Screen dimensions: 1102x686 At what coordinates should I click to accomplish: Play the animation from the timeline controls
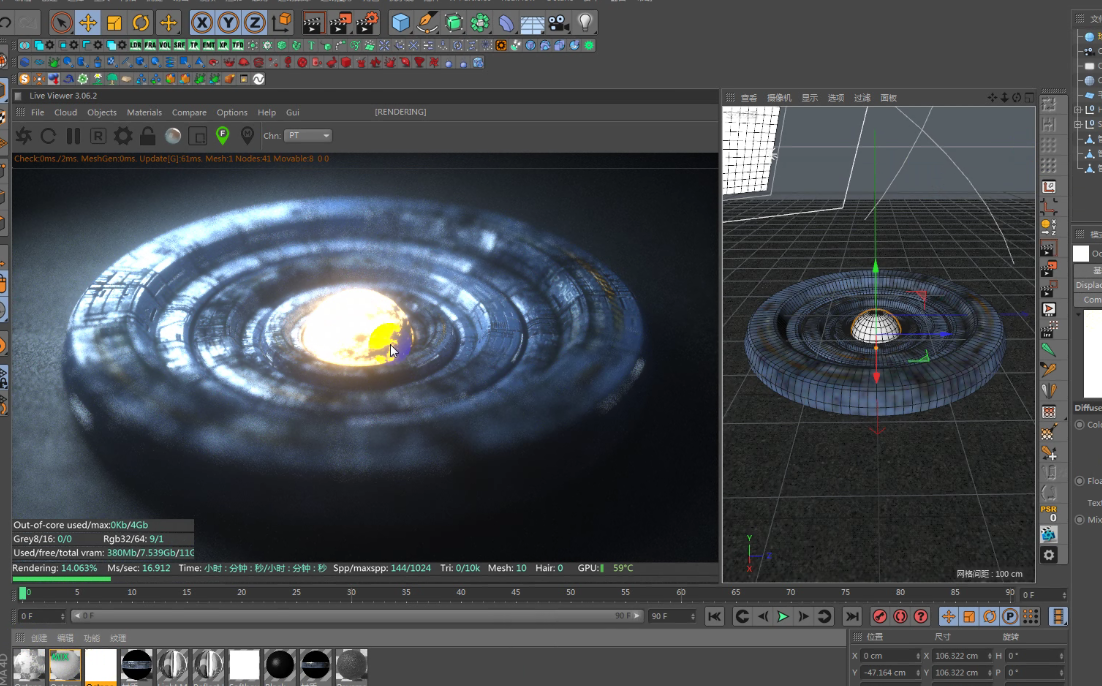coord(782,616)
